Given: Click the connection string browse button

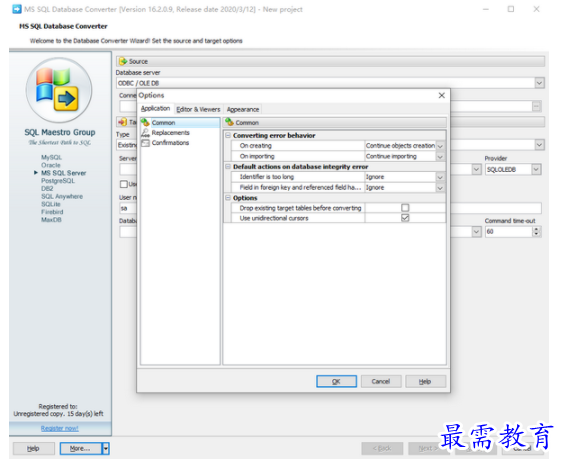Looking at the screenshot, I should [x=536, y=106].
